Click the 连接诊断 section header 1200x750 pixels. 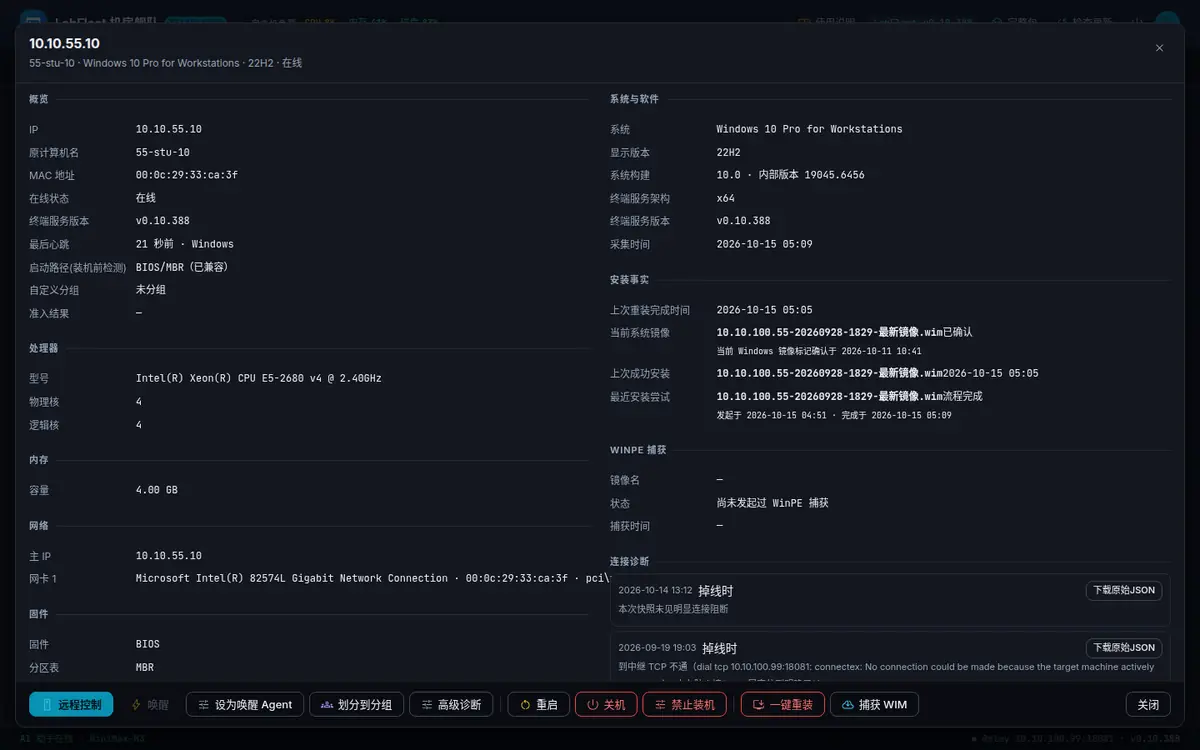click(629, 562)
